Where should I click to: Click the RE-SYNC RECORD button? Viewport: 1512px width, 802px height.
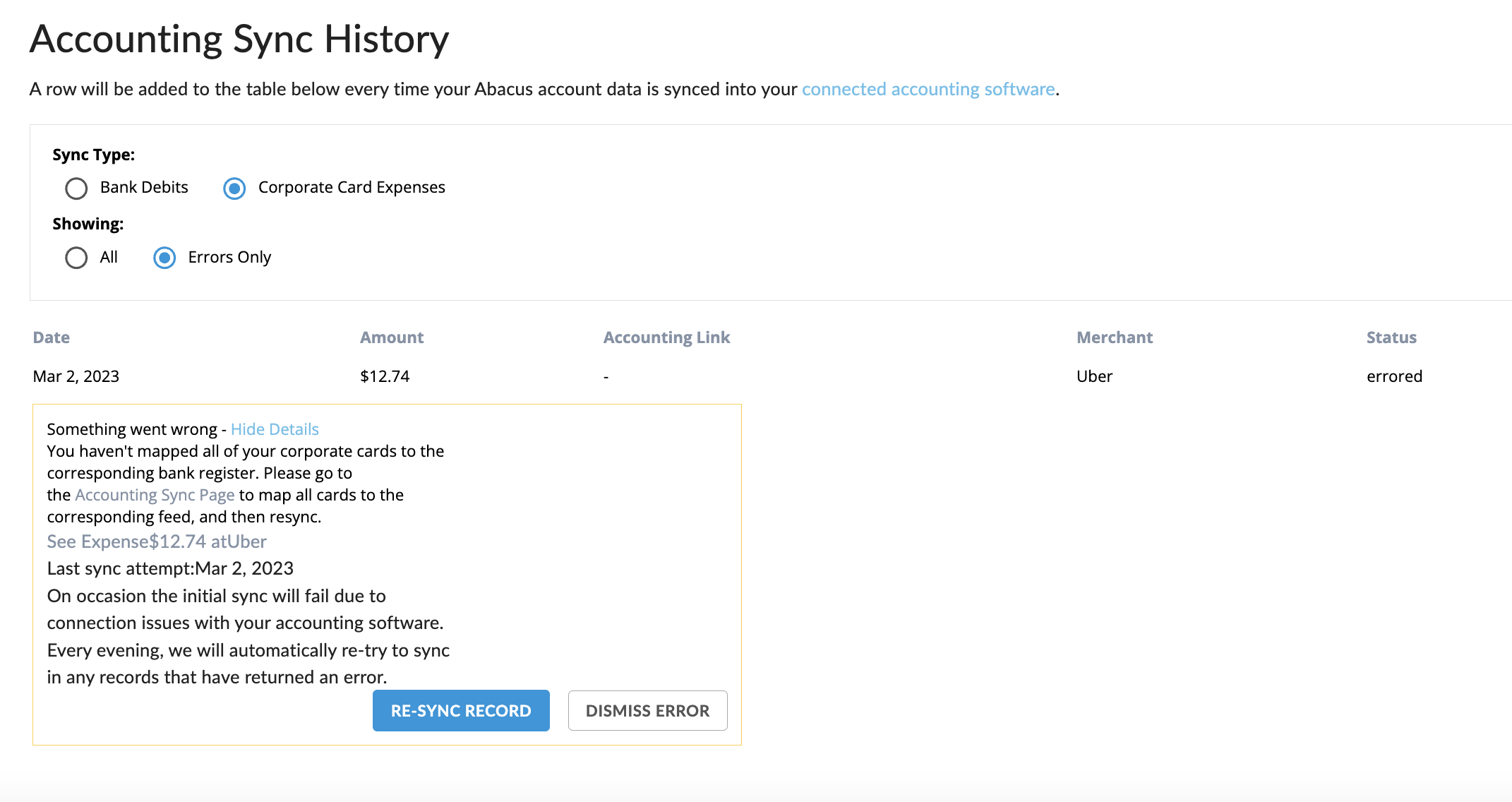[461, 710]
